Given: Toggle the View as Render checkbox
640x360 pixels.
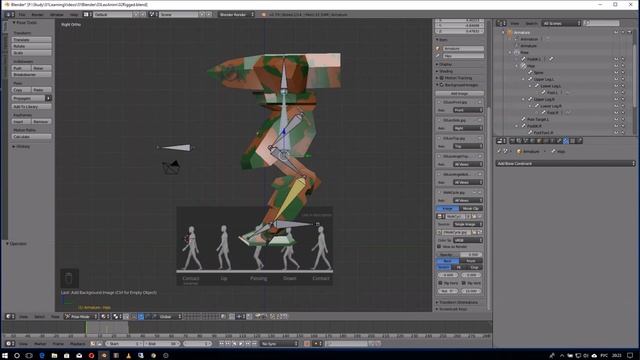Looking at the screenshot, I should (x=439, y=247).
